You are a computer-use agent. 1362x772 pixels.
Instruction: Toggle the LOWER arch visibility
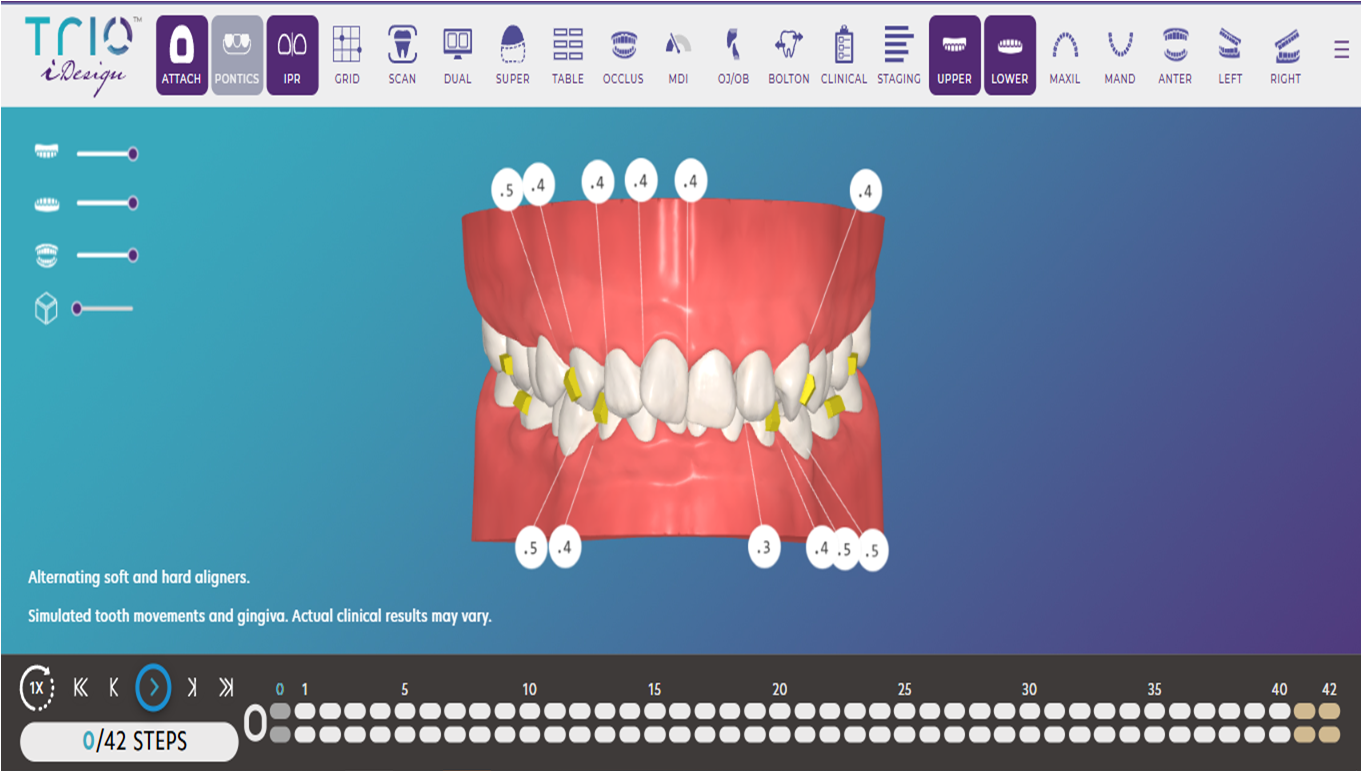point(1009,56)
